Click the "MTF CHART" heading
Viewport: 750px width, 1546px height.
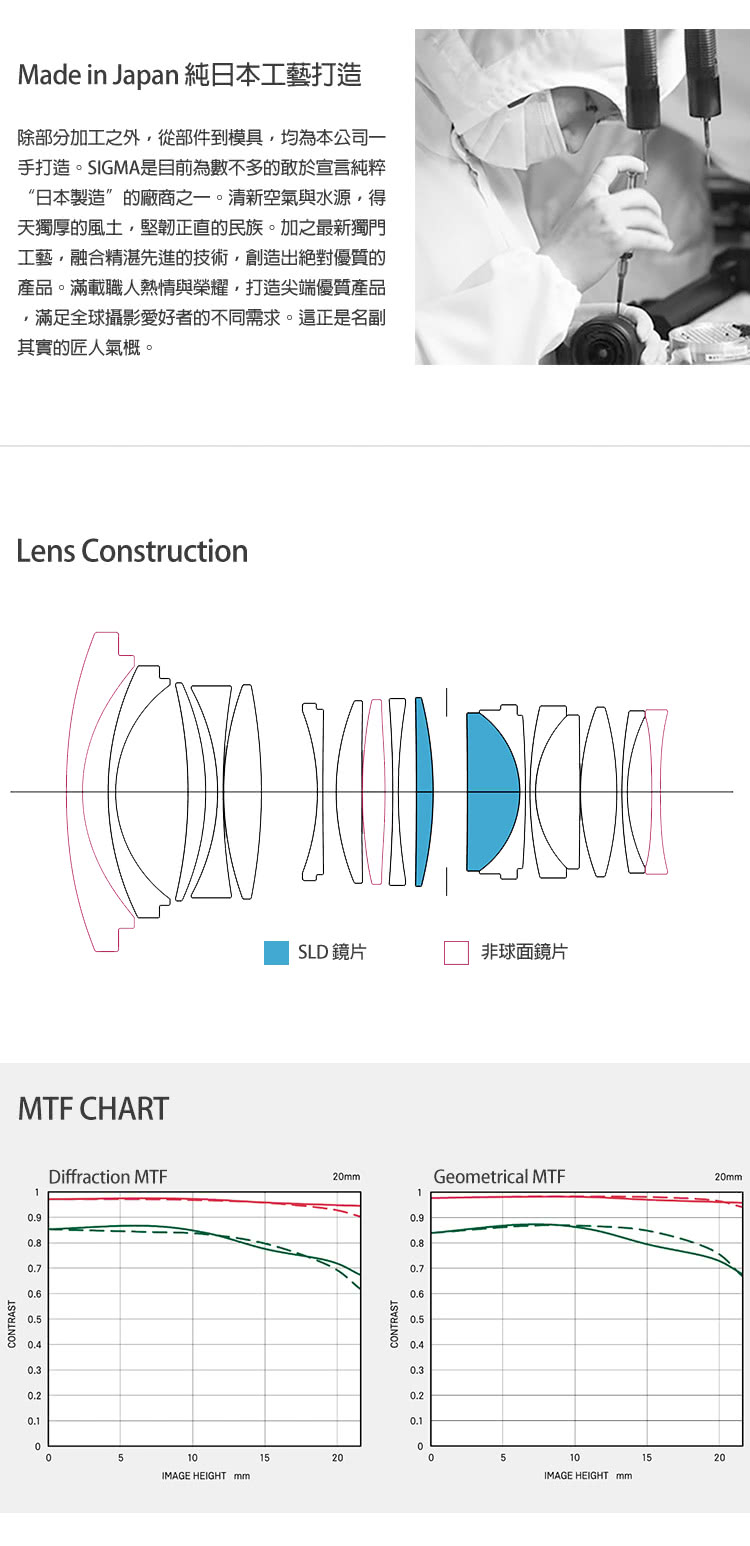coord(94,1109)
